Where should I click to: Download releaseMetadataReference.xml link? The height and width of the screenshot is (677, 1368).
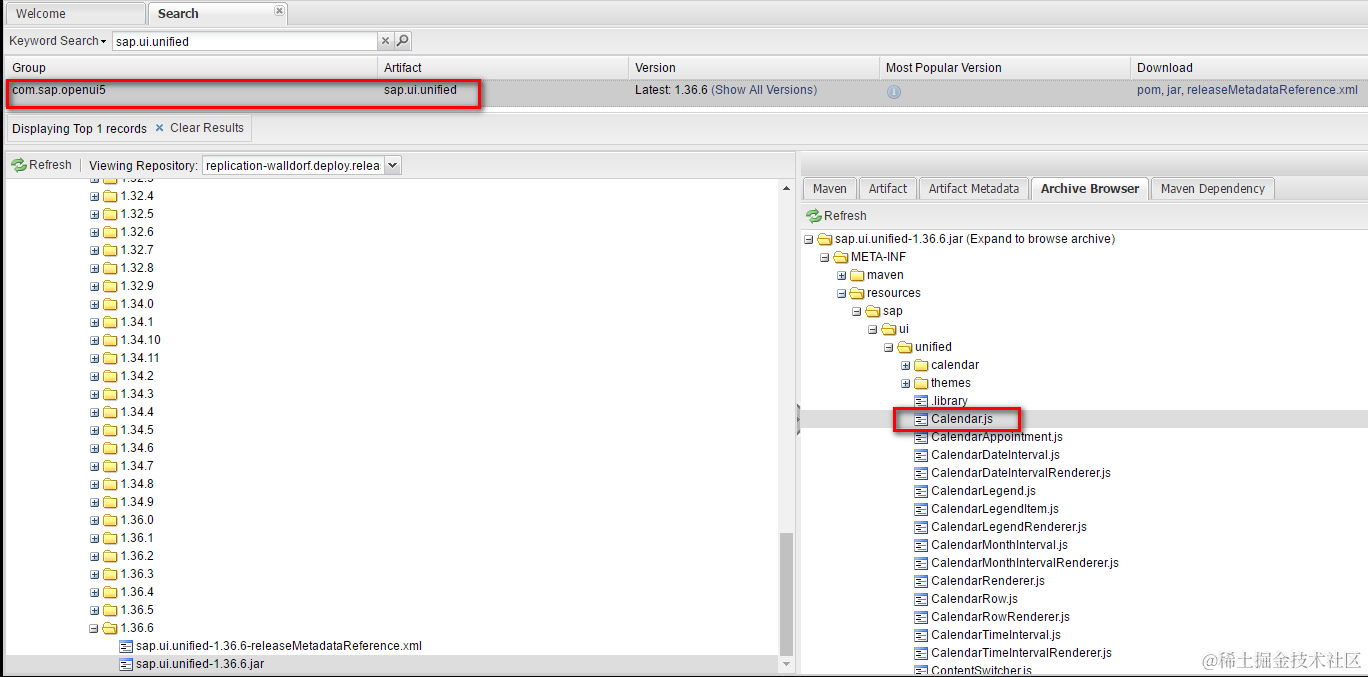[1273, 90]
